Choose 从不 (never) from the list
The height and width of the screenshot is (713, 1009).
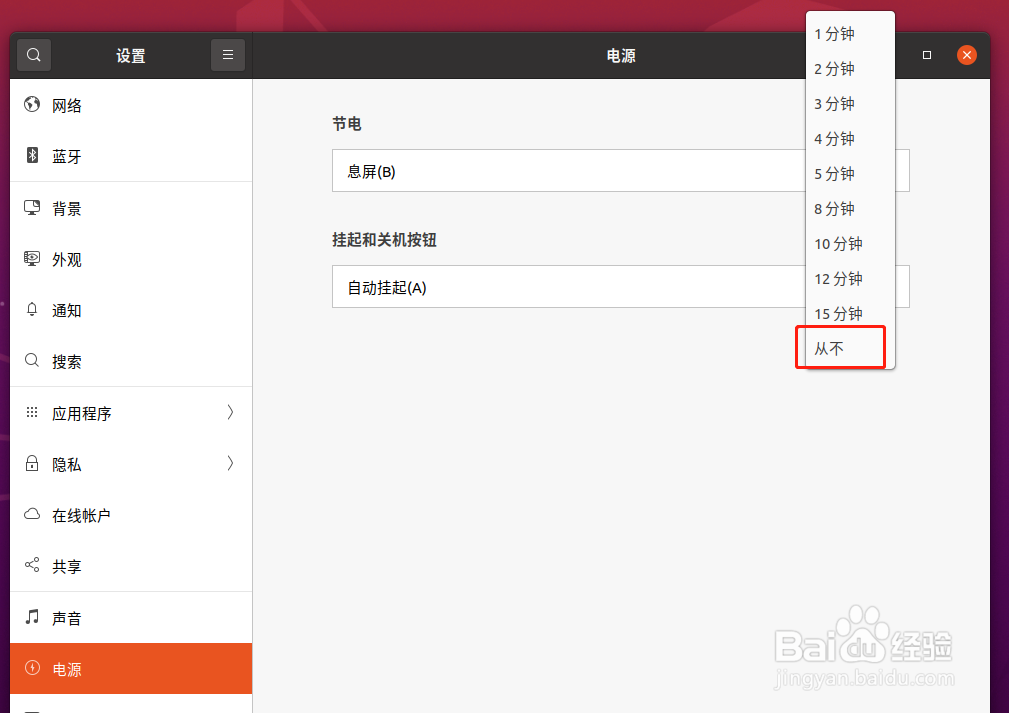850,348
